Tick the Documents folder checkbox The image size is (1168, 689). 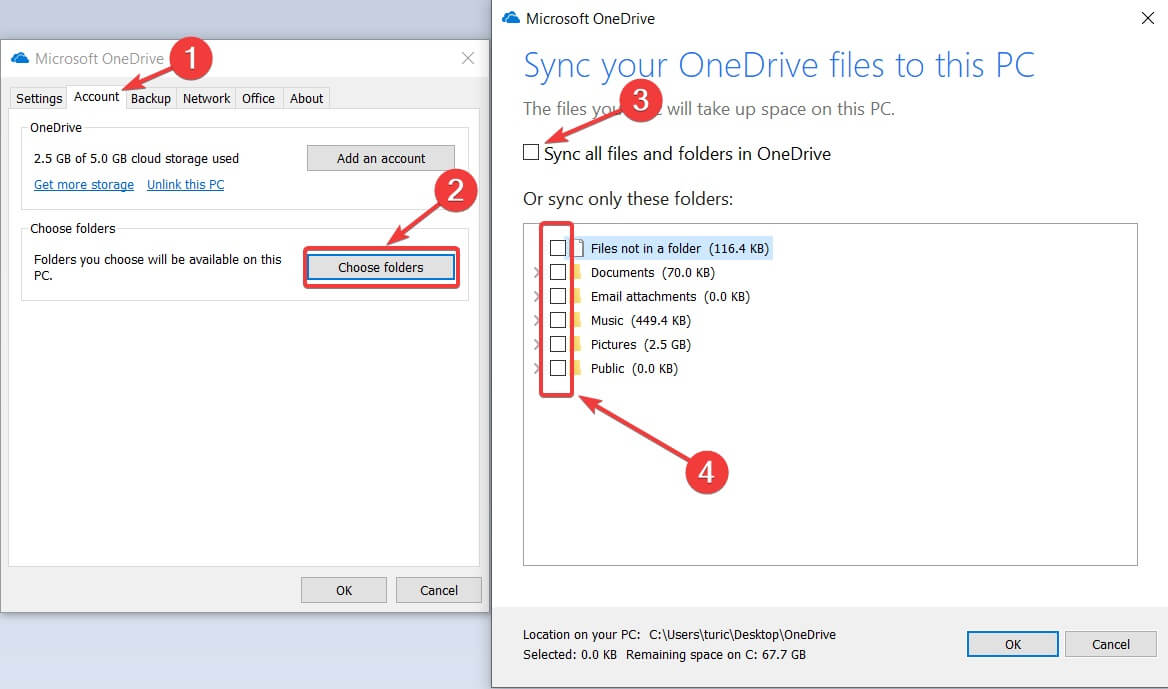(x=558, y=272)
